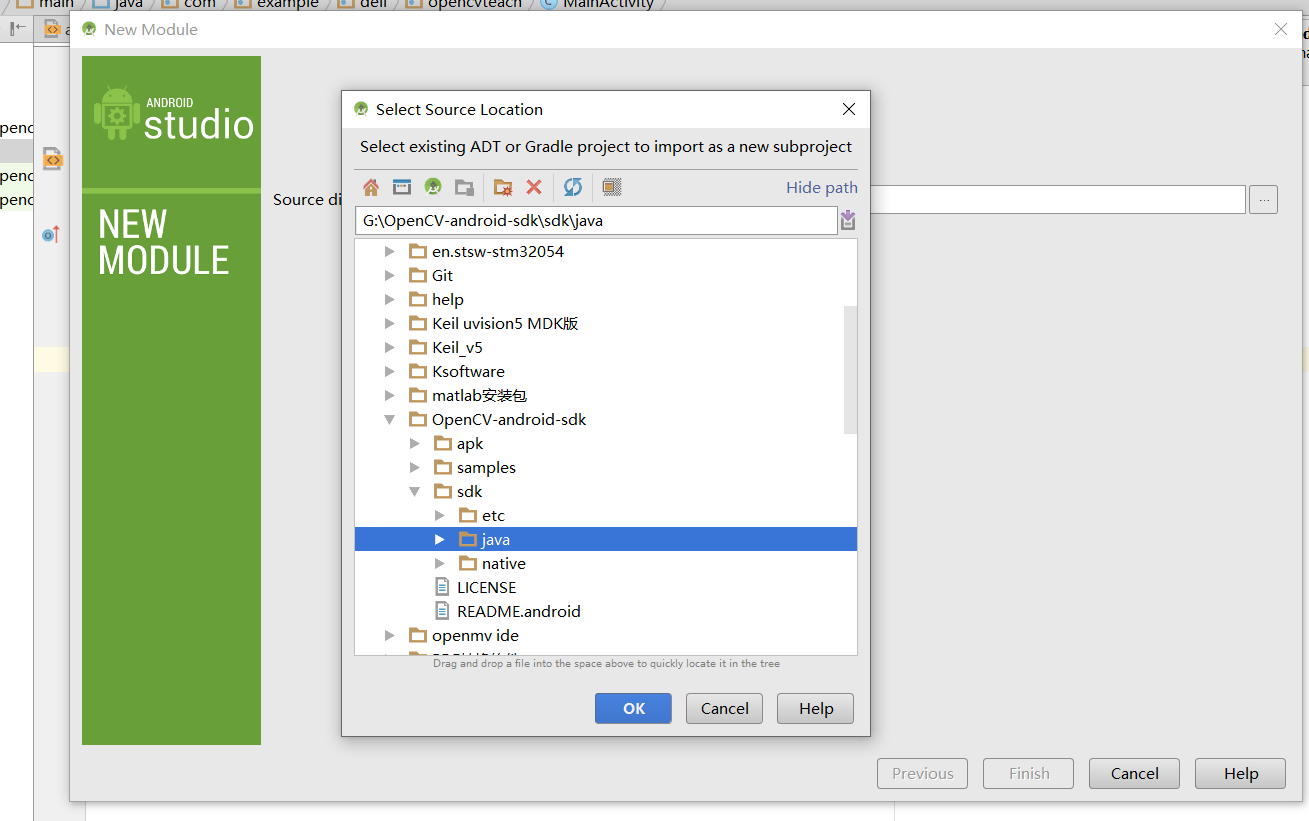Image resolution: width=1309 pixels, height=821 pixels.
Task: Expand the en.stsw-stm32054 folder
Action: (390, 251)
